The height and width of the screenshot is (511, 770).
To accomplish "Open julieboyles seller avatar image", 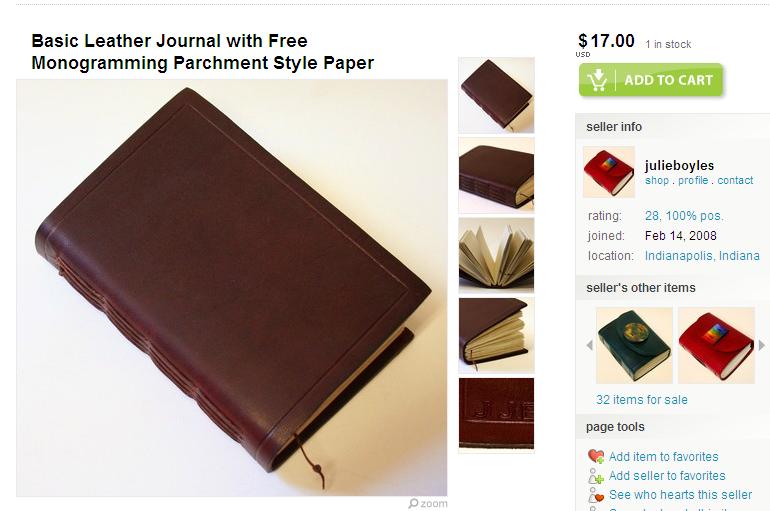I will [609, 172].
